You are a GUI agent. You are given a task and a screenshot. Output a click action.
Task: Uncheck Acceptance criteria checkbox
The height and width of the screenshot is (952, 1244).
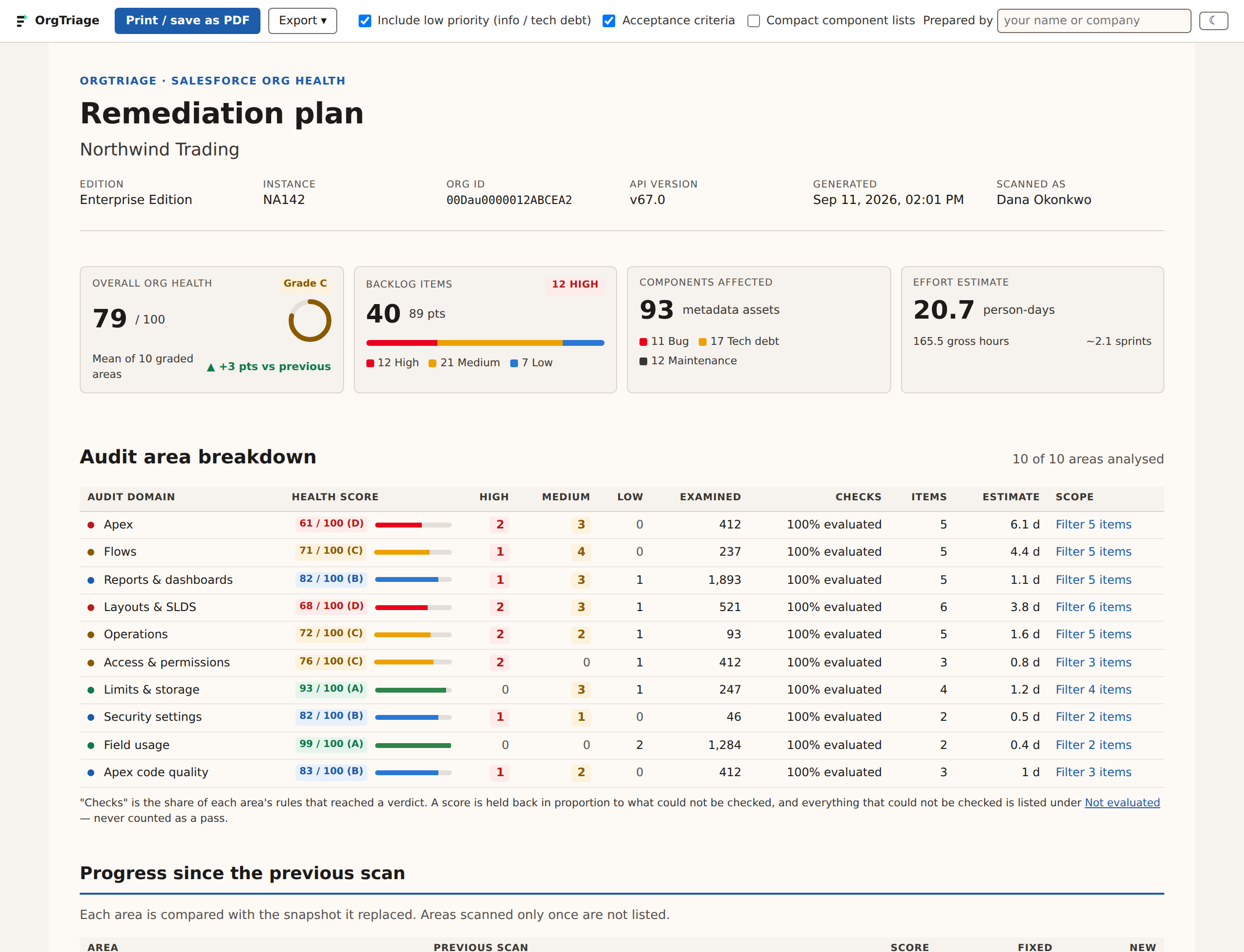click(x=608, y=21)
